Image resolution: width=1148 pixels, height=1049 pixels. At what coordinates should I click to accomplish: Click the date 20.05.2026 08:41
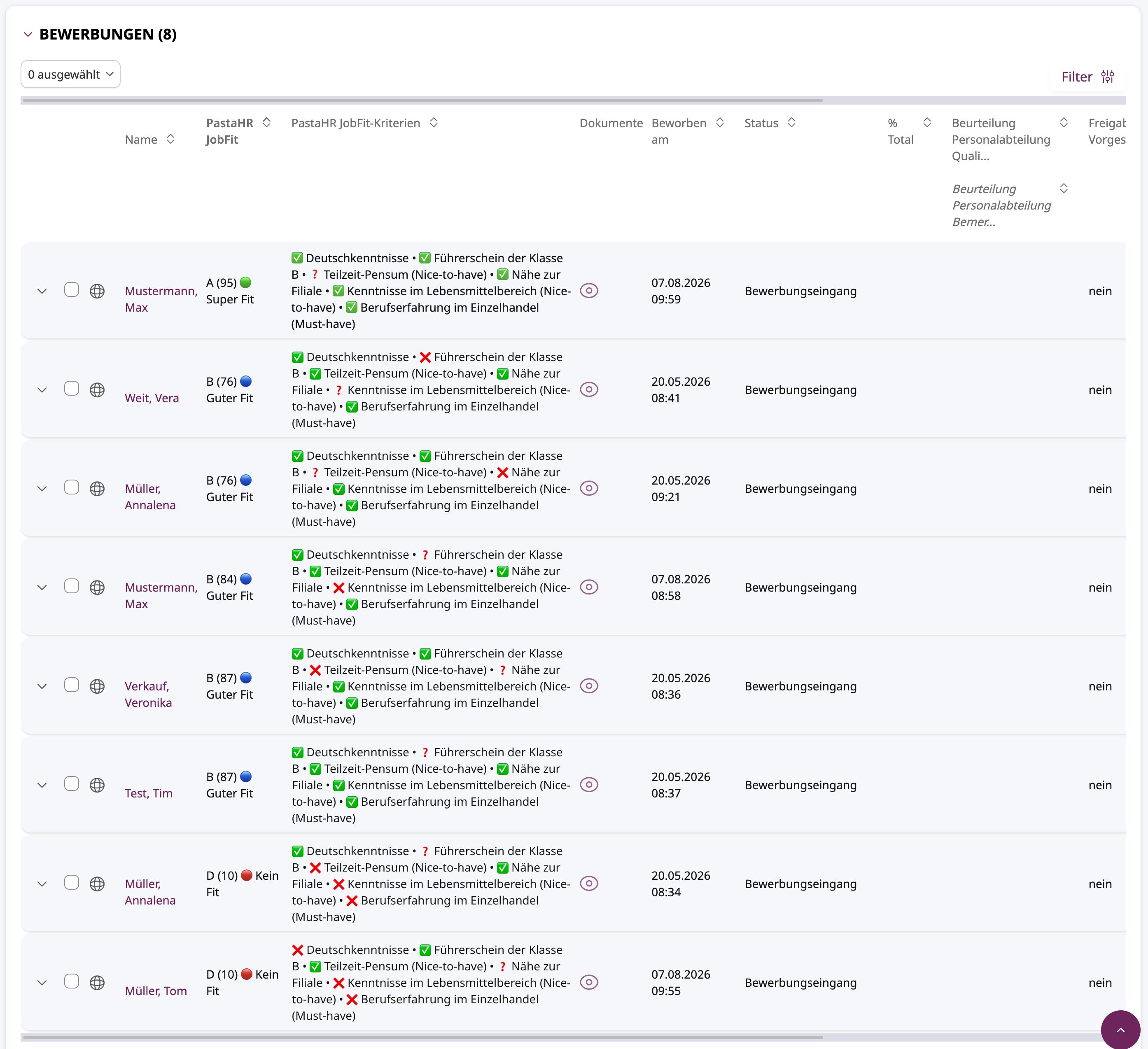click(681, 389)
